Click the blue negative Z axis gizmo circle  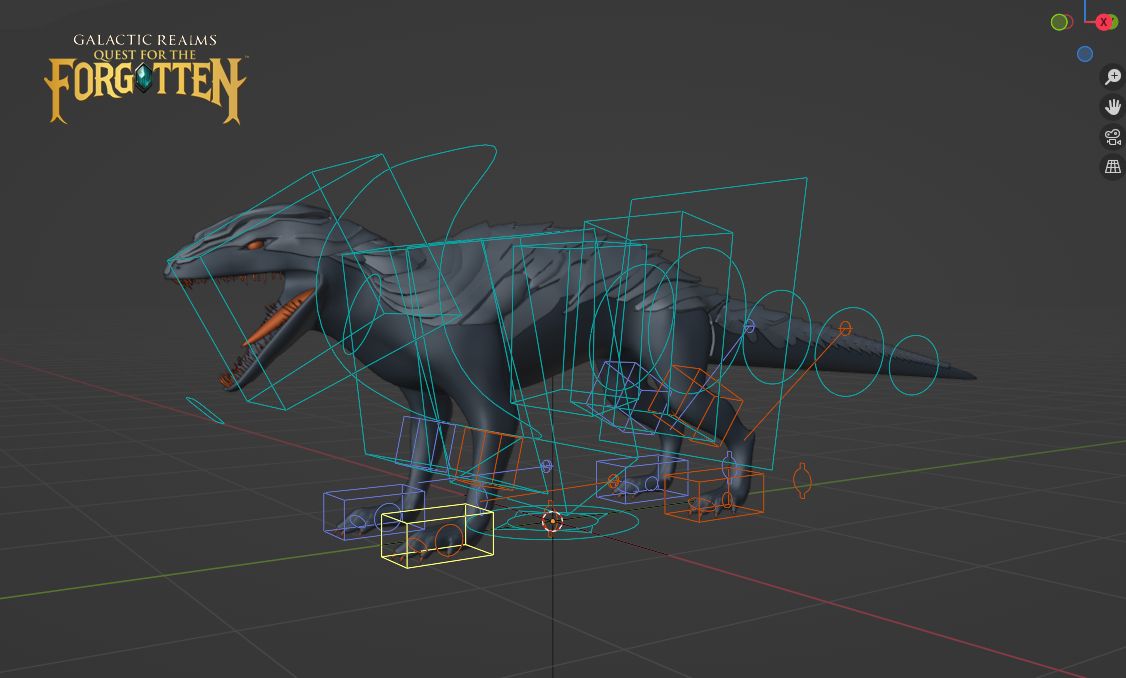(1085, 54)
